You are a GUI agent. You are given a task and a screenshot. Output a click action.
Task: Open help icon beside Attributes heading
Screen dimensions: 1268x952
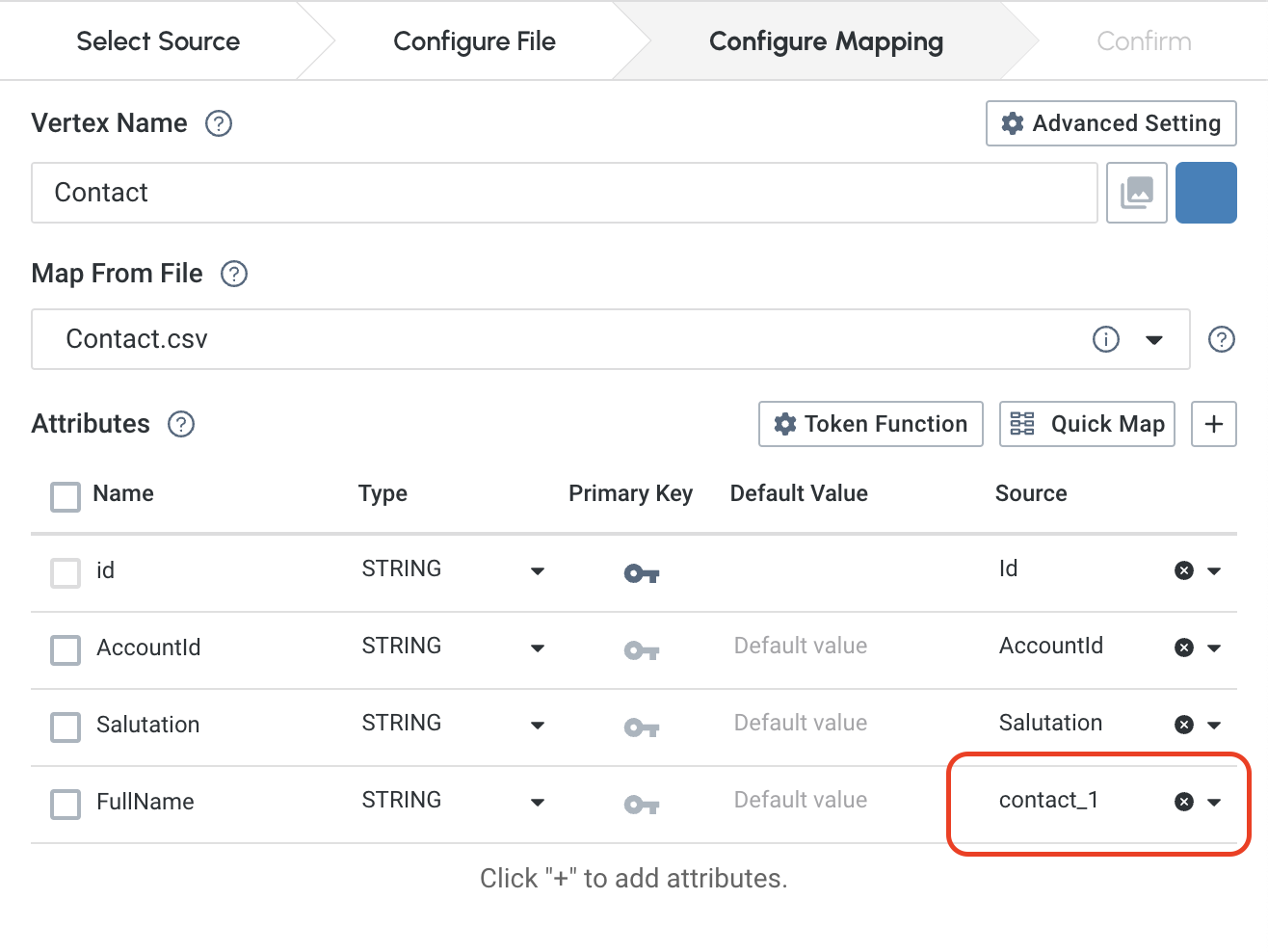coord(181,424)
